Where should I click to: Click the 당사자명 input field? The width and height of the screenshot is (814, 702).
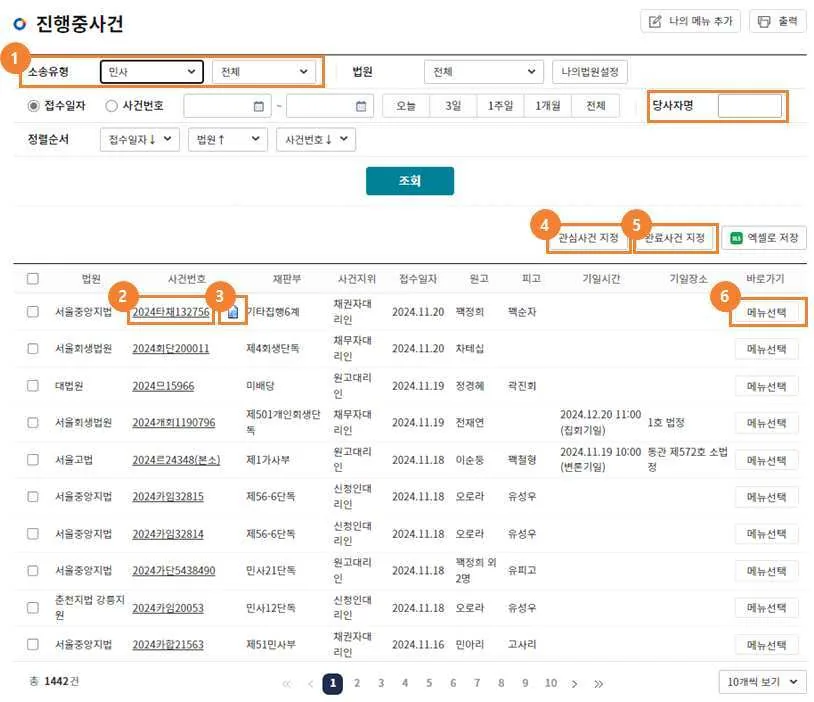[x=750, y=106]
